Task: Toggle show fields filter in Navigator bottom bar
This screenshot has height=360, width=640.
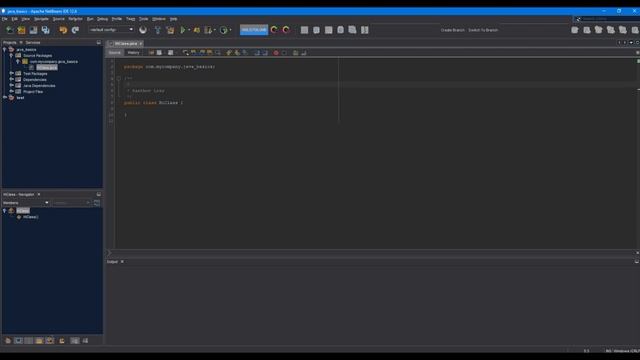Action: (x=18, y=340)
